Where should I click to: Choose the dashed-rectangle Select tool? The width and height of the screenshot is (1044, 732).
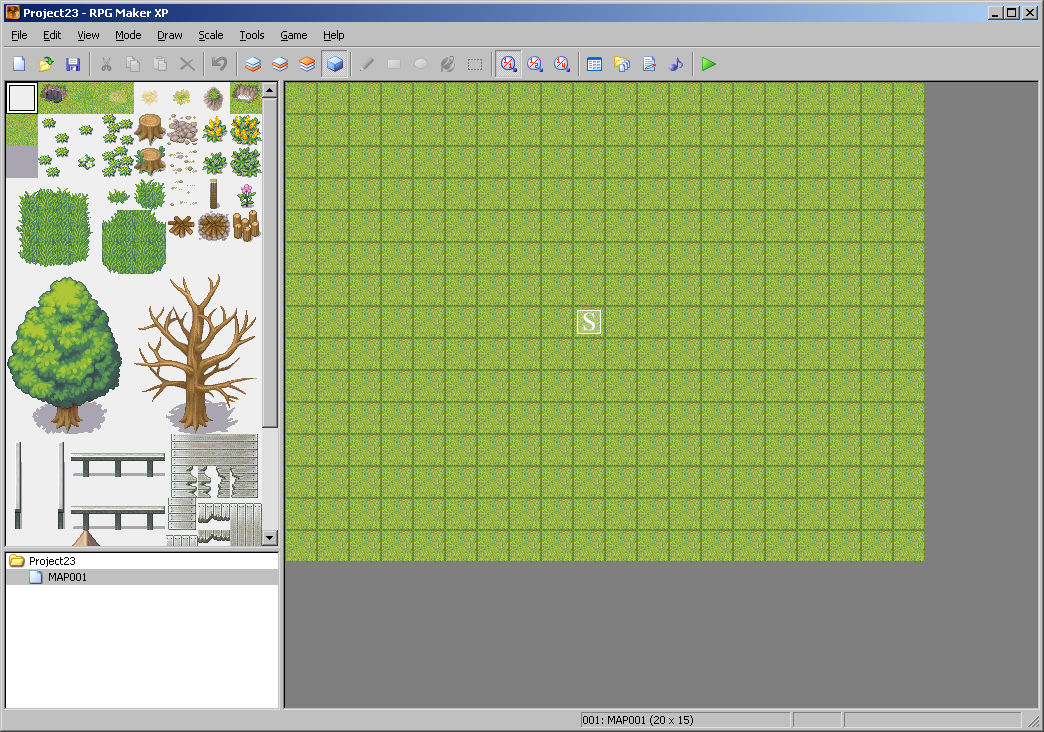475,64
